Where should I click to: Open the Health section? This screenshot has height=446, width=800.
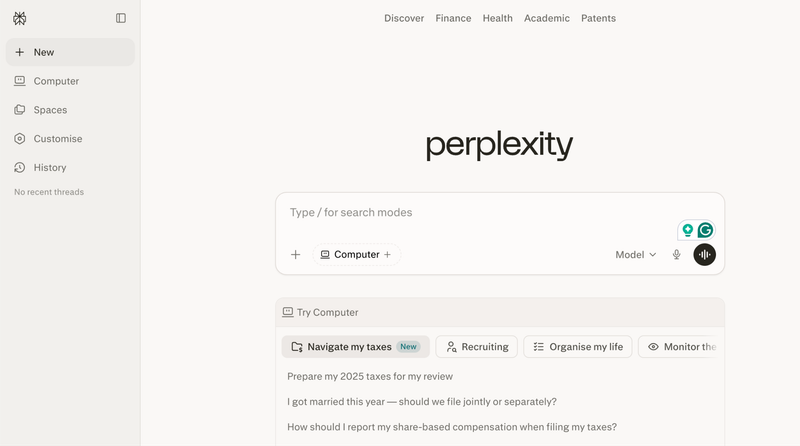497,18
